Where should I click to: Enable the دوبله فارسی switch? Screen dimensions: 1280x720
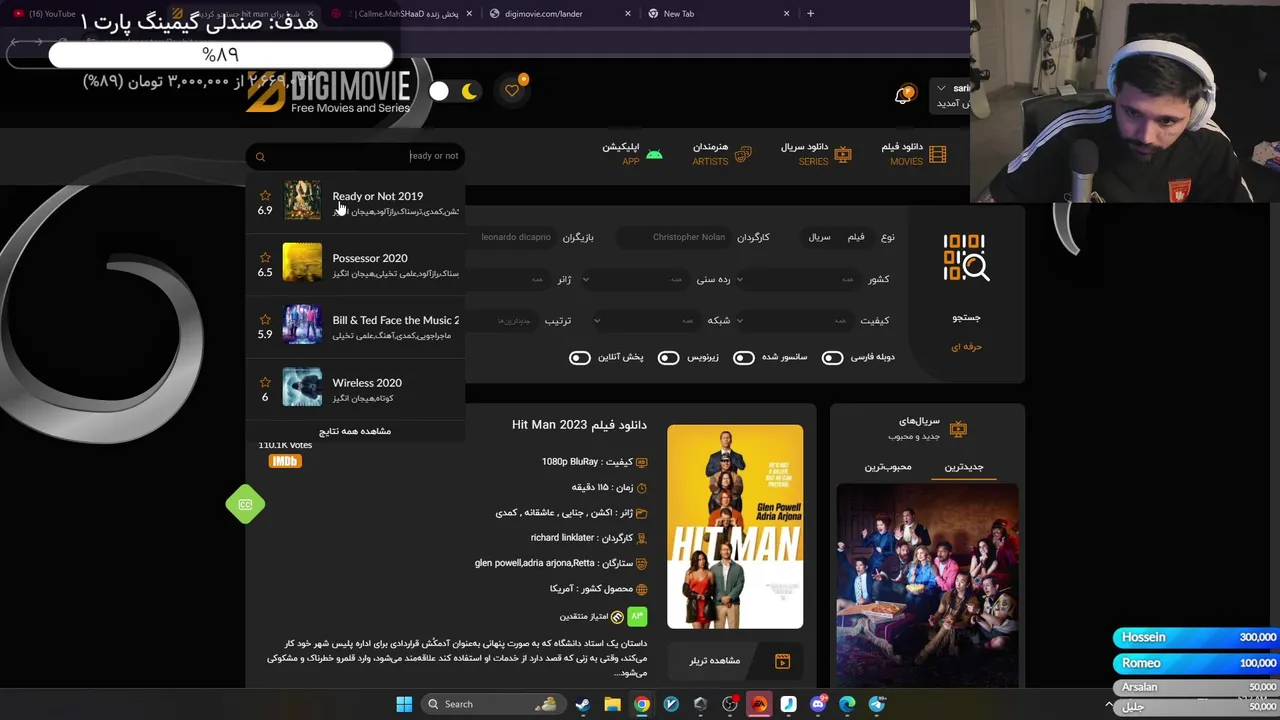point(832,357)
